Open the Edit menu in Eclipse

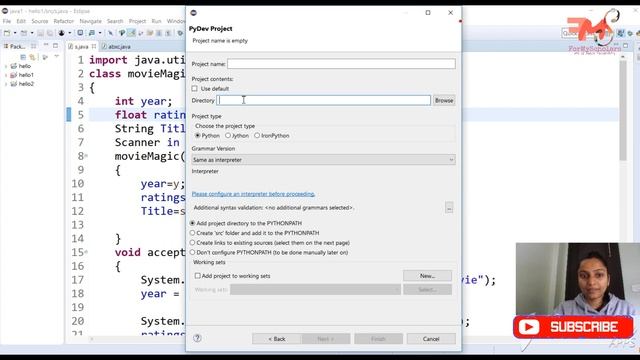click(x=21, y=21)
